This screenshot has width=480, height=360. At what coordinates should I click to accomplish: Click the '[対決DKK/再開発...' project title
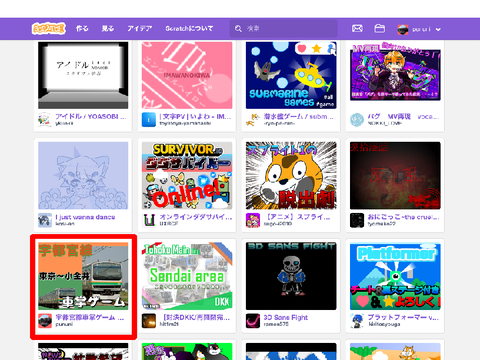195,317
